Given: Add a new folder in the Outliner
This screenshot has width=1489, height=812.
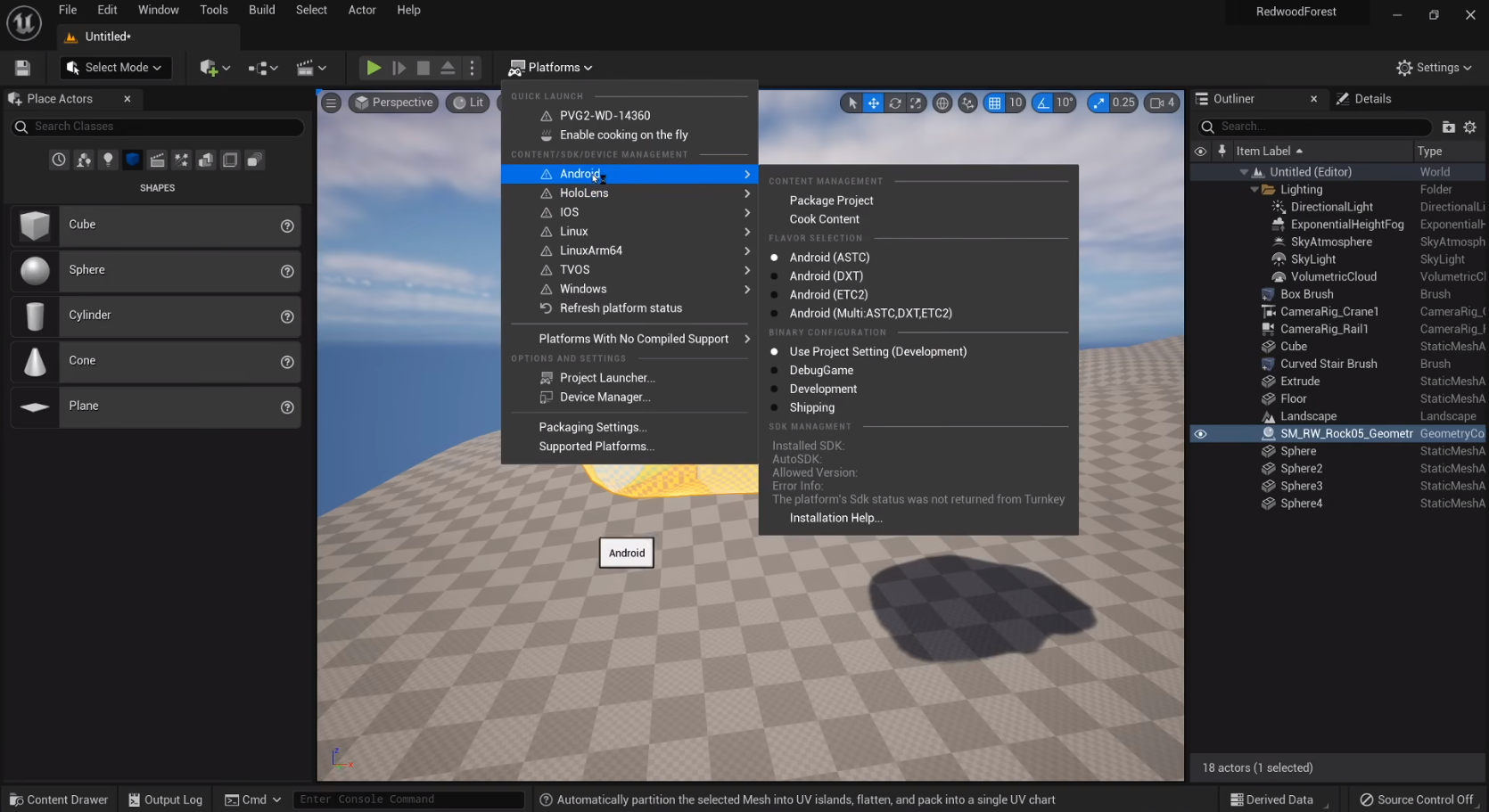Looking at the screenshot, I should [1448, 127].
